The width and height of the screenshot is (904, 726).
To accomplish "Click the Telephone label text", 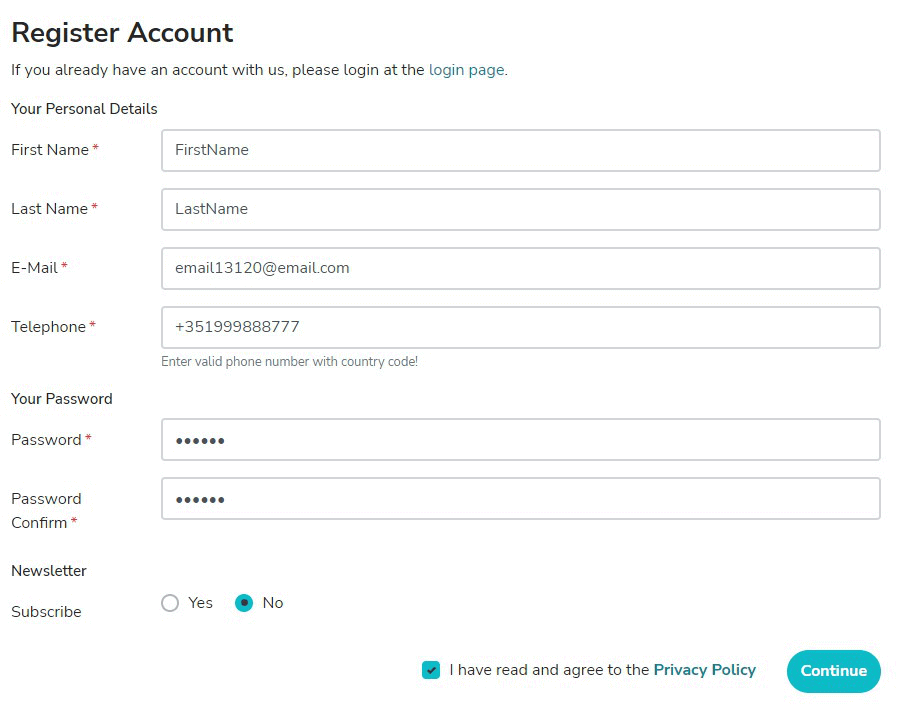I will 48,327.
